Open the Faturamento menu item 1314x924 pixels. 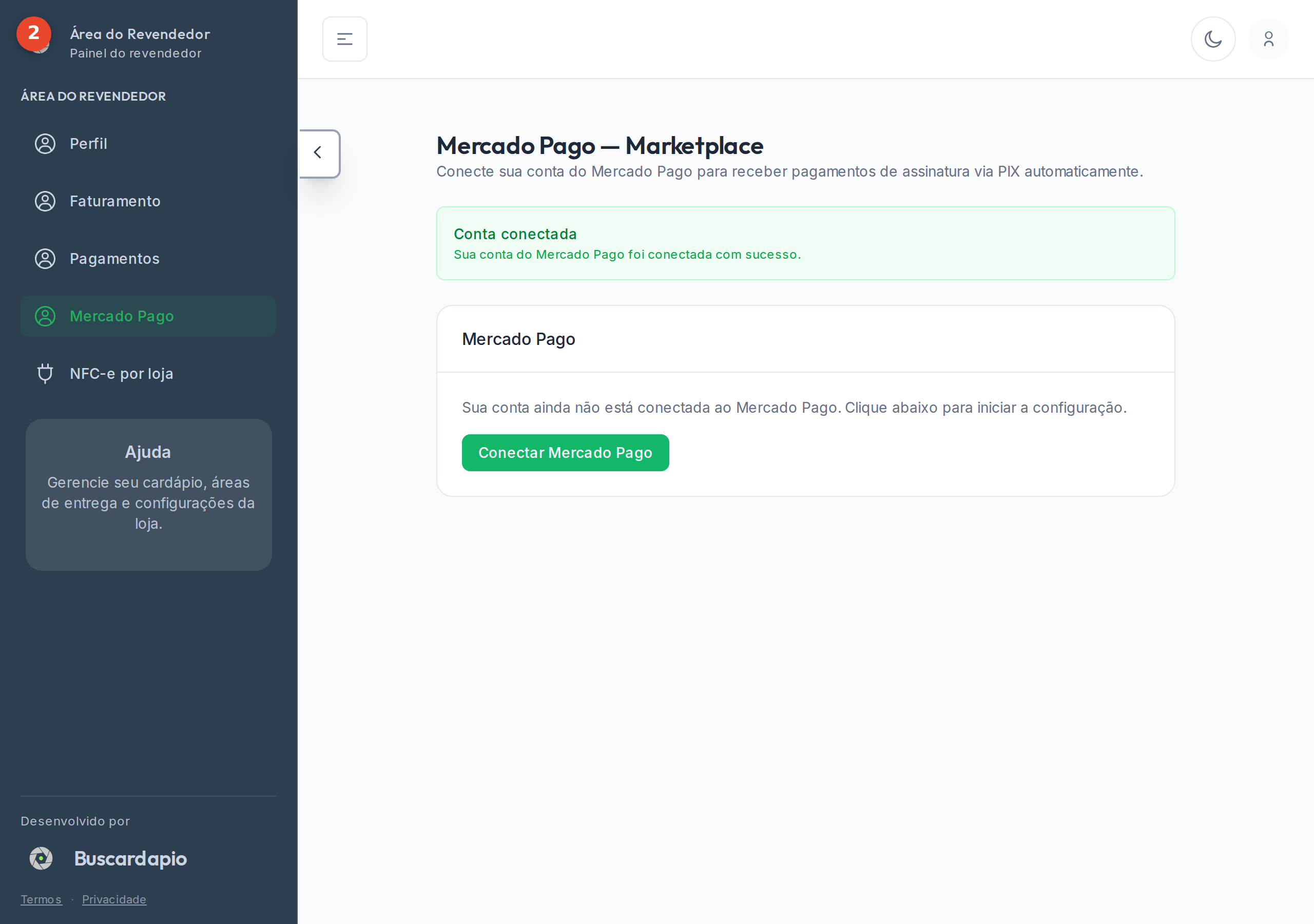148,201
